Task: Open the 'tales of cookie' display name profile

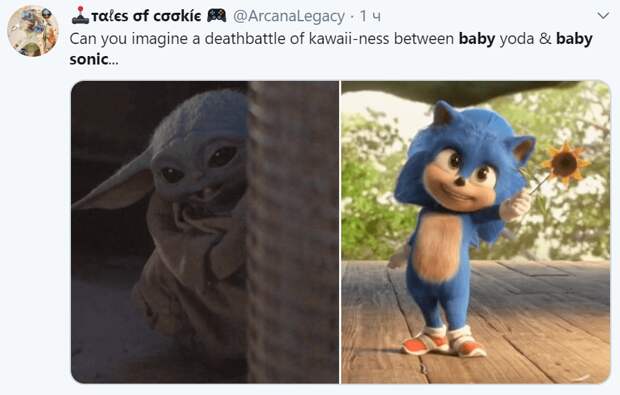Action: [146, 16]
